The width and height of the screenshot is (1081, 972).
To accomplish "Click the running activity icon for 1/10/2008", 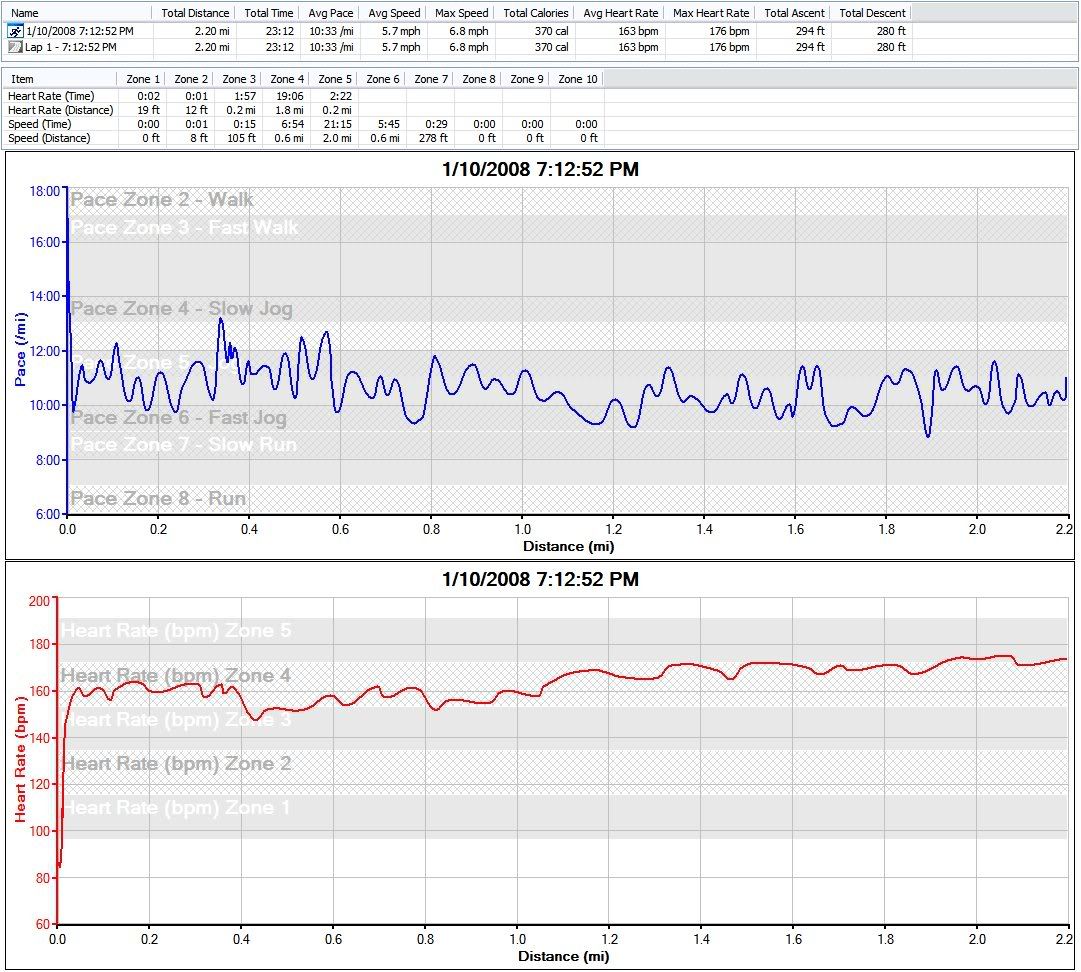I will [15, 31].
